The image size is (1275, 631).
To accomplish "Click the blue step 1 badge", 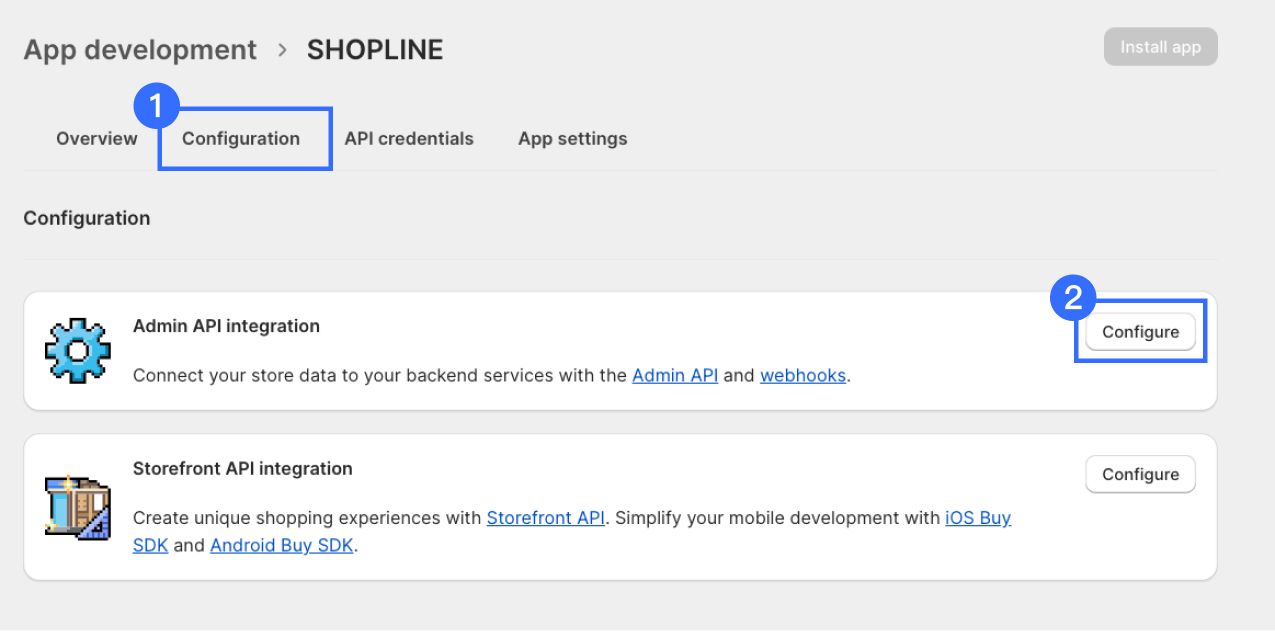I will pos(156,105).
